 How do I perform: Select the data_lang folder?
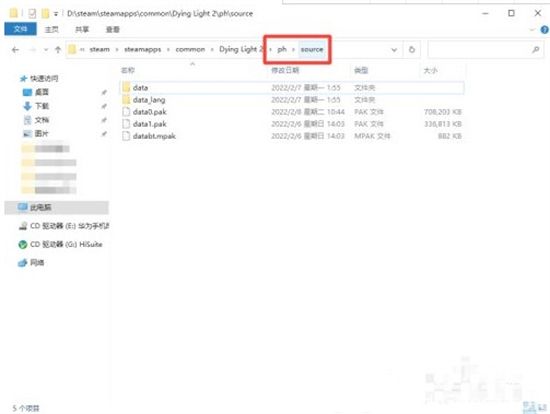click(292, 100)
